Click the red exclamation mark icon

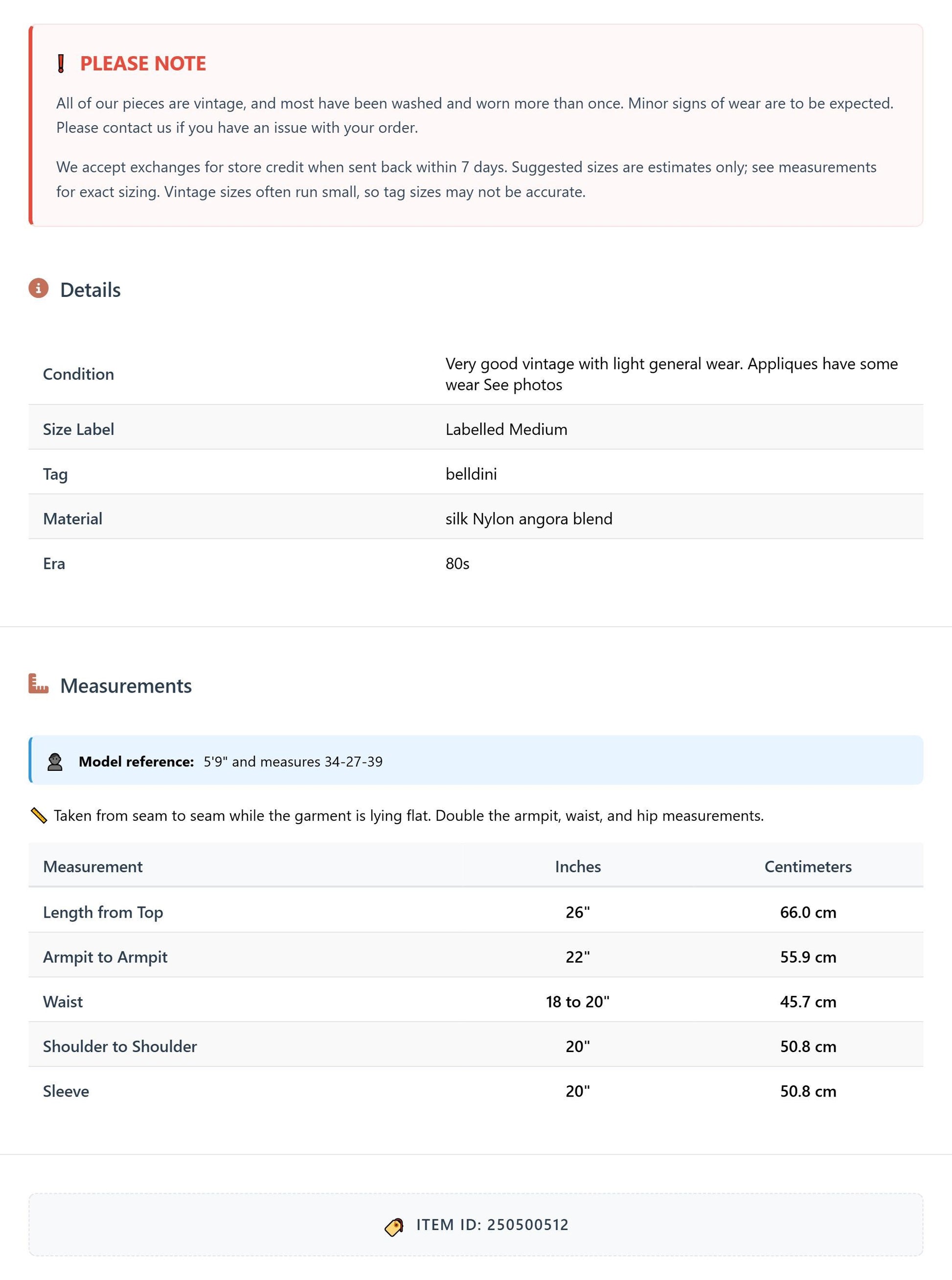[61, 64]
